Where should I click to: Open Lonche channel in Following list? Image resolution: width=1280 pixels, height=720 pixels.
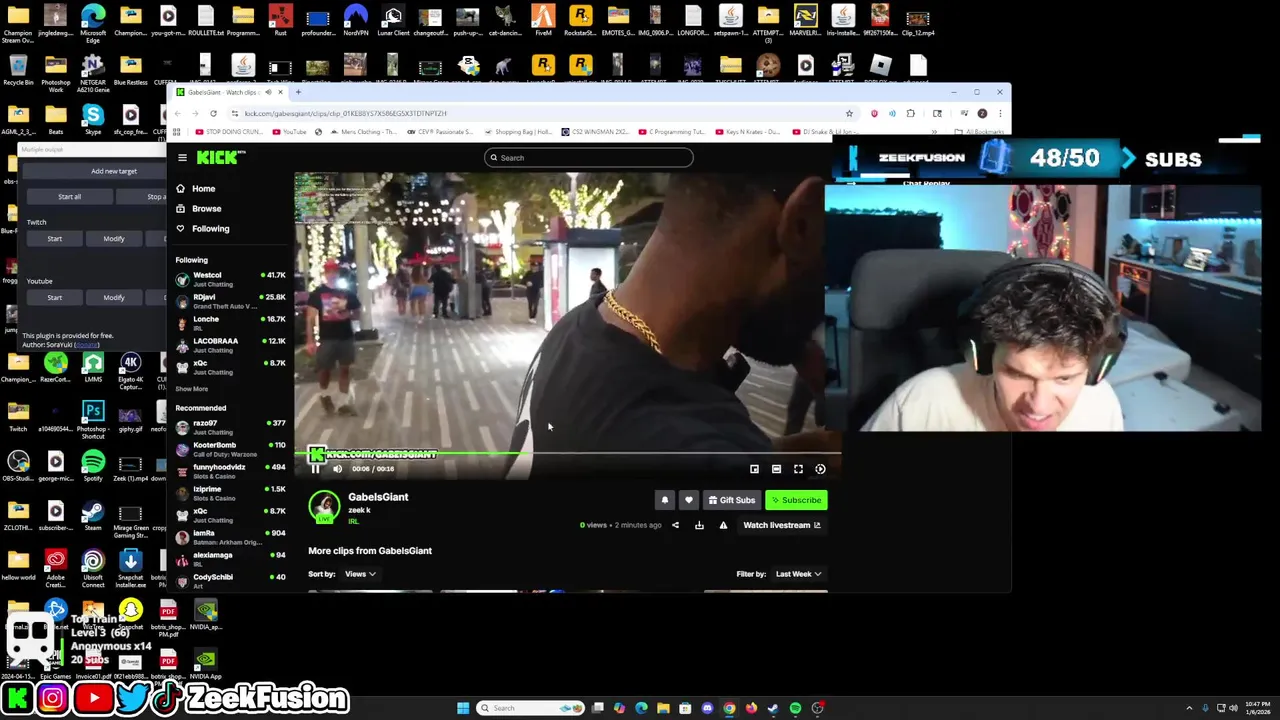click(230, 323)
